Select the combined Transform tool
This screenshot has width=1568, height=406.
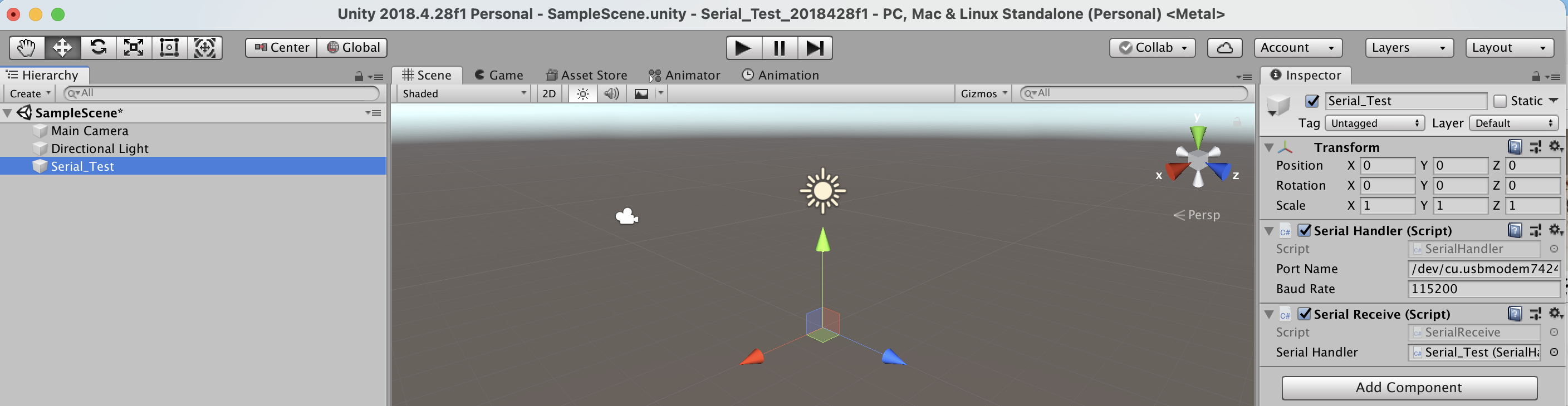tap(204, 47)
